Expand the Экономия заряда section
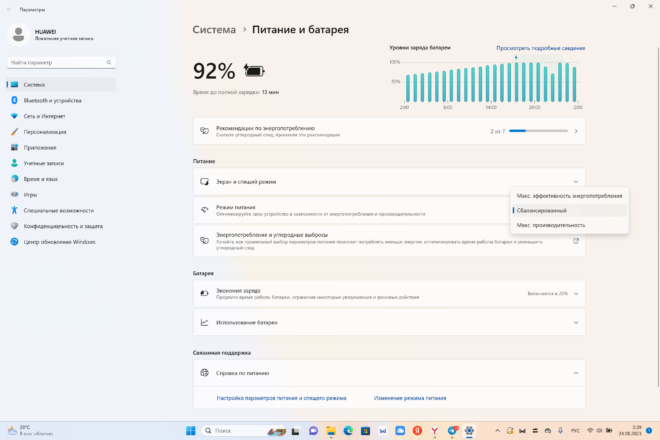This screenshot has width=660, height=440. (x=389, y=293)
